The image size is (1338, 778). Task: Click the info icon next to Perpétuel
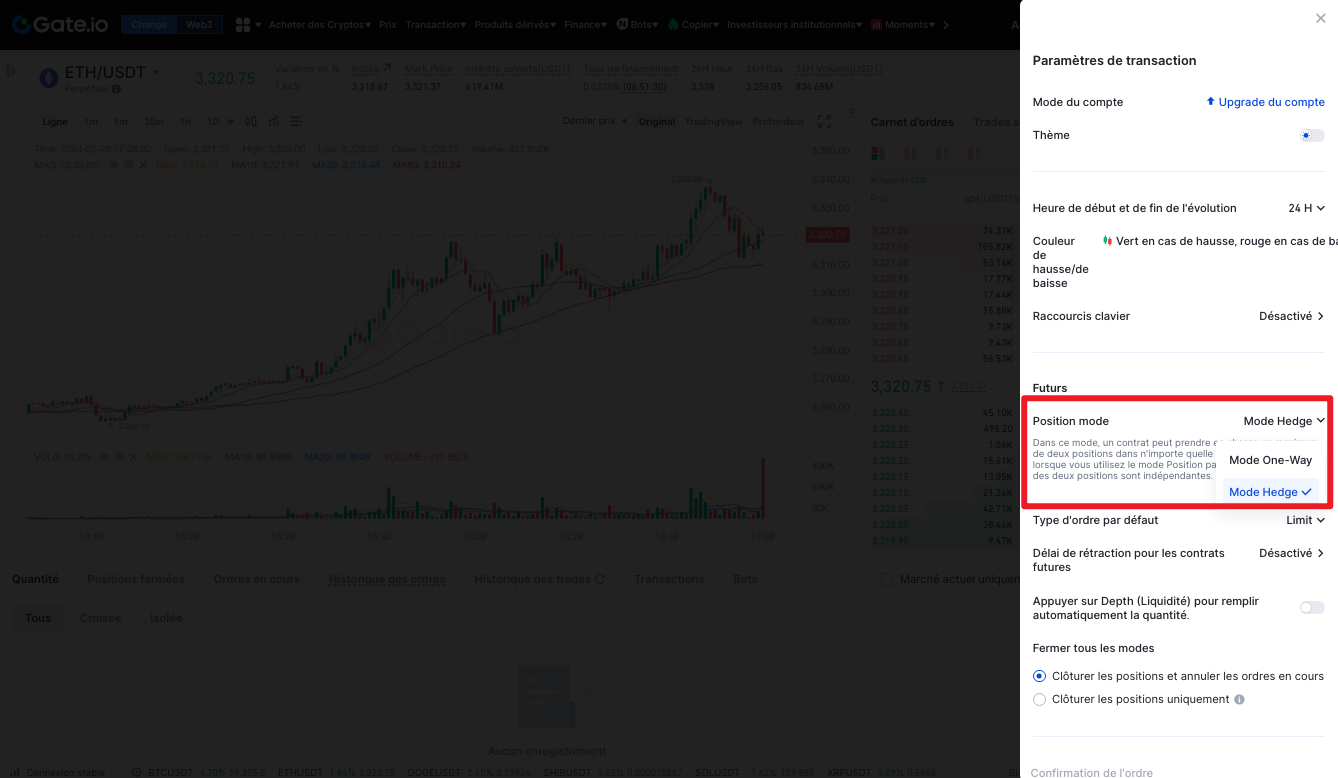[116, 89]
